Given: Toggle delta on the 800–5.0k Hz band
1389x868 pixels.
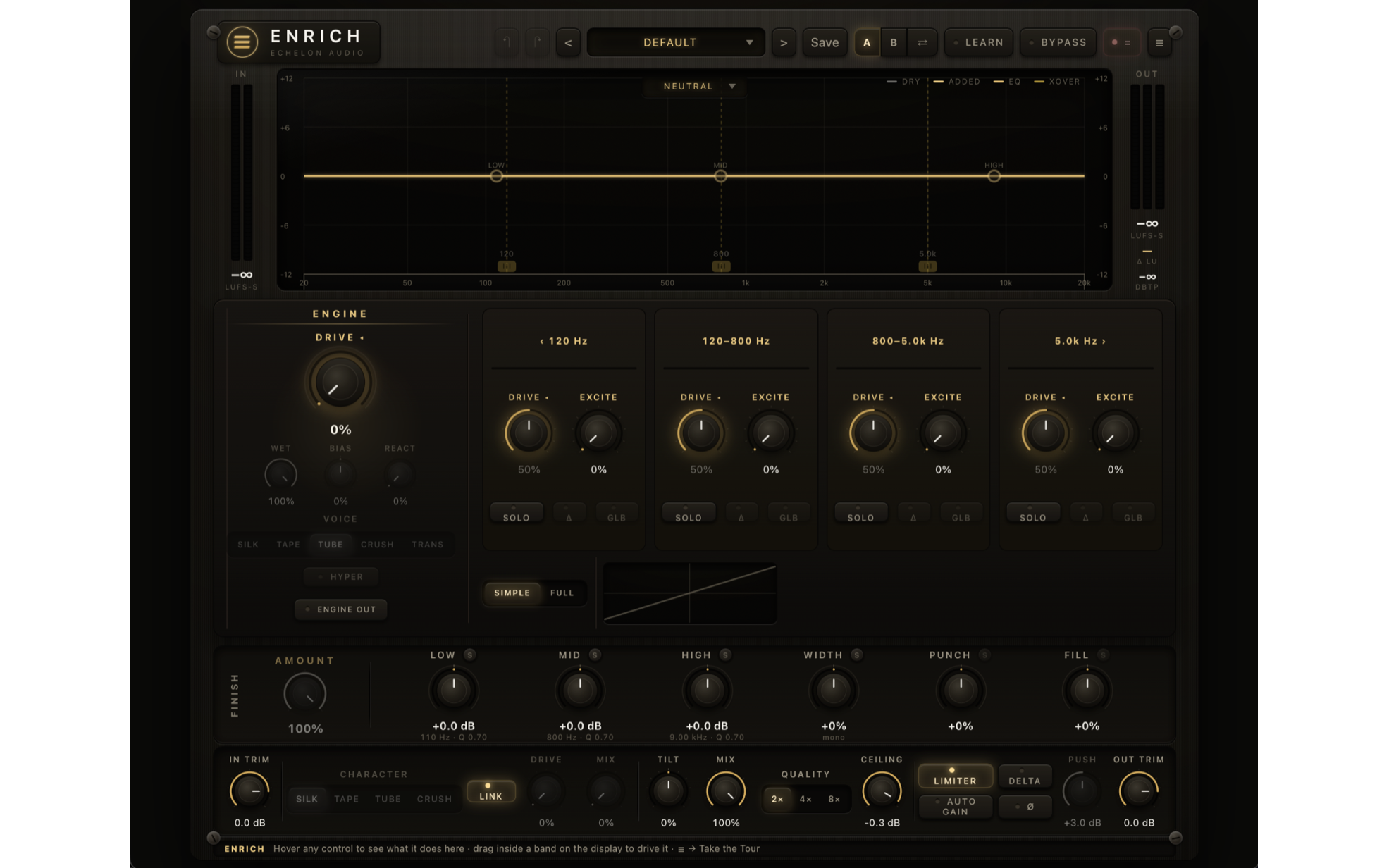Looking at the screenshot, I should [913, 514].
